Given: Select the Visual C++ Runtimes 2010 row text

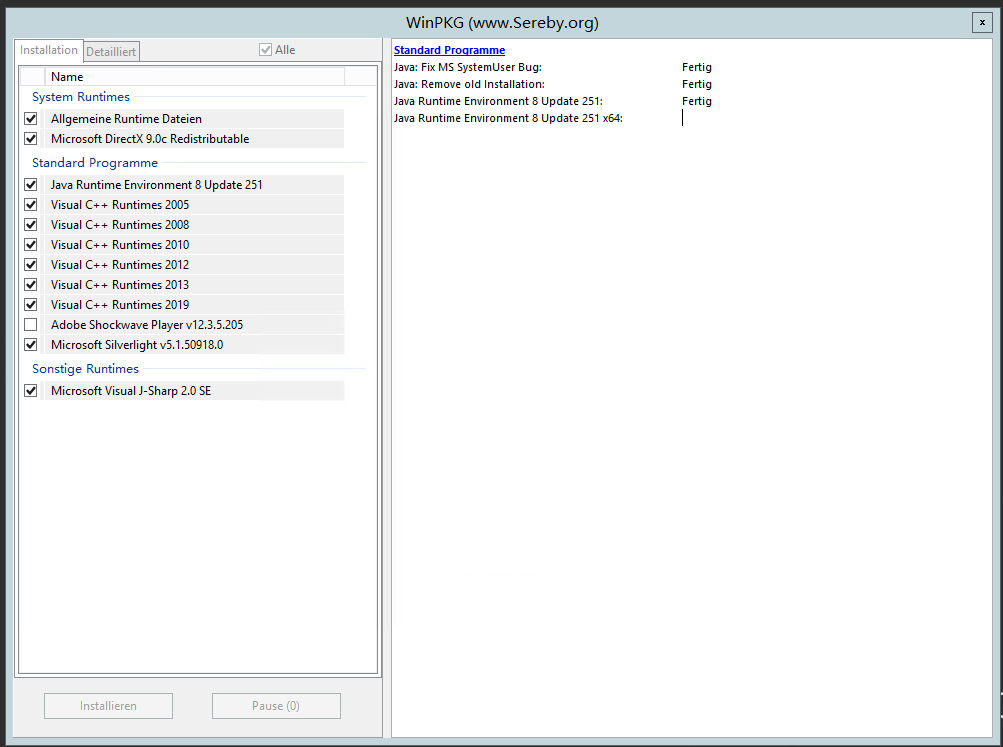Looking at the screenshot, I should pos(120,245).
